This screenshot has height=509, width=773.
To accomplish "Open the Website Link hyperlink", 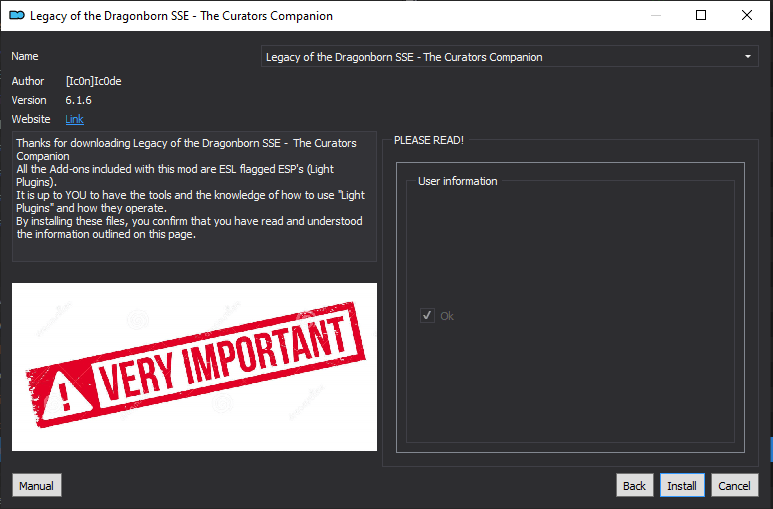I will coord(74,119).
